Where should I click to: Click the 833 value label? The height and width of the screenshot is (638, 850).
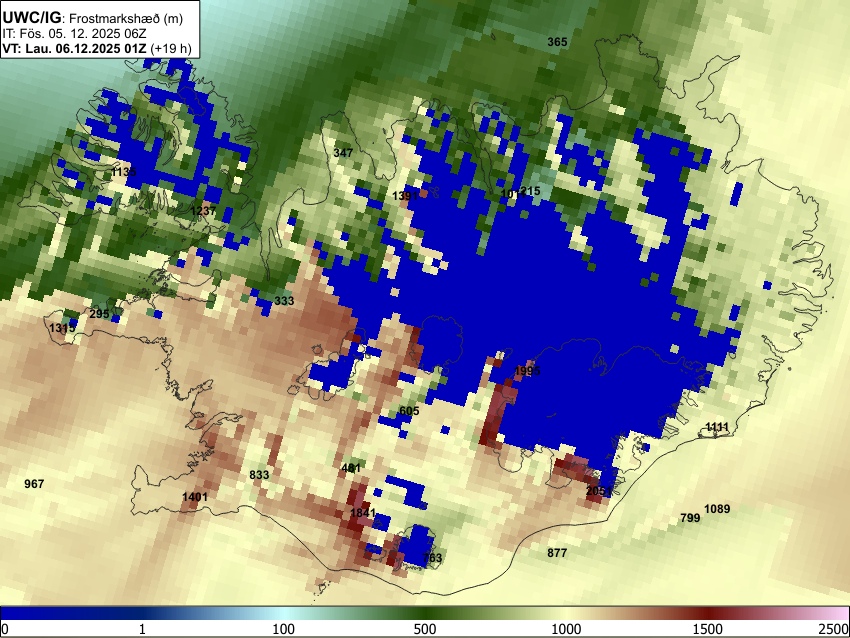pyautogui.click(x=259, y=475)
